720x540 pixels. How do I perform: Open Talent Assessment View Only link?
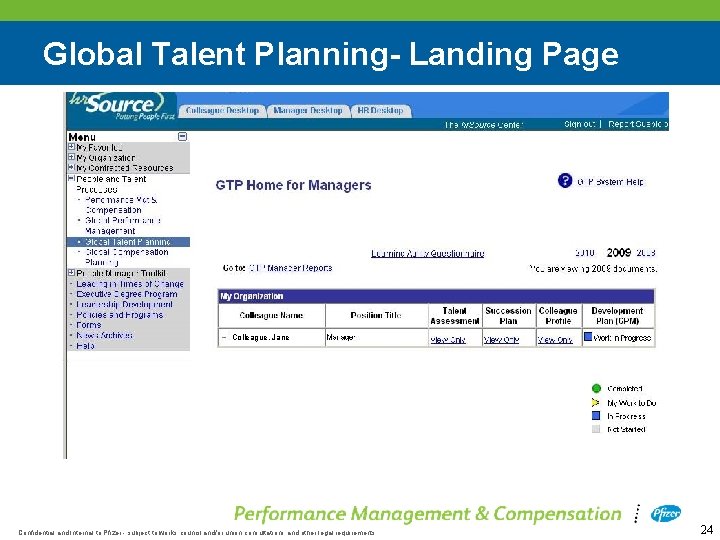pyautogui.click(x=448, y=340)
